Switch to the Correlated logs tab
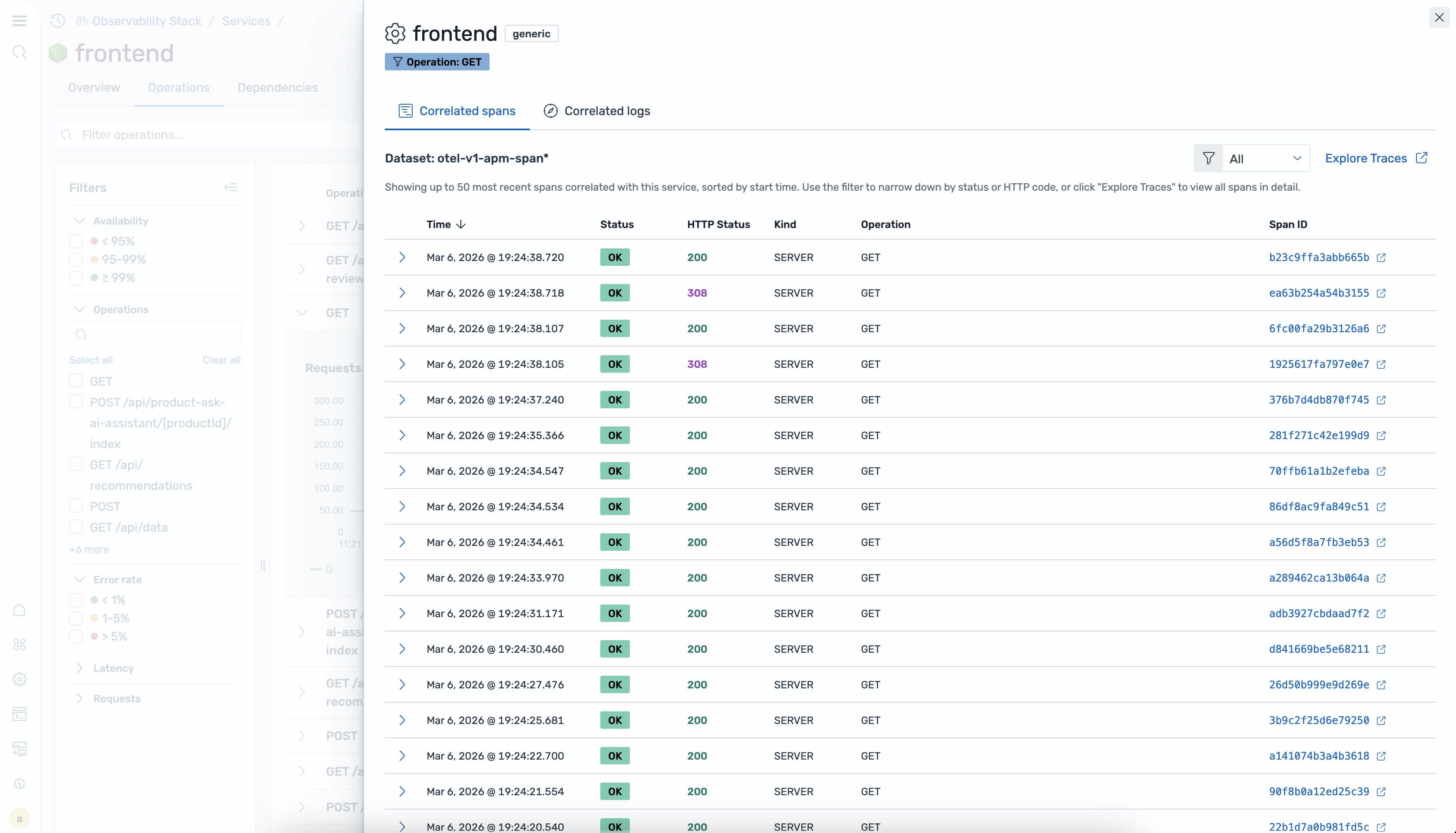Screen dimensions: 1456x833 pos(596,111)
